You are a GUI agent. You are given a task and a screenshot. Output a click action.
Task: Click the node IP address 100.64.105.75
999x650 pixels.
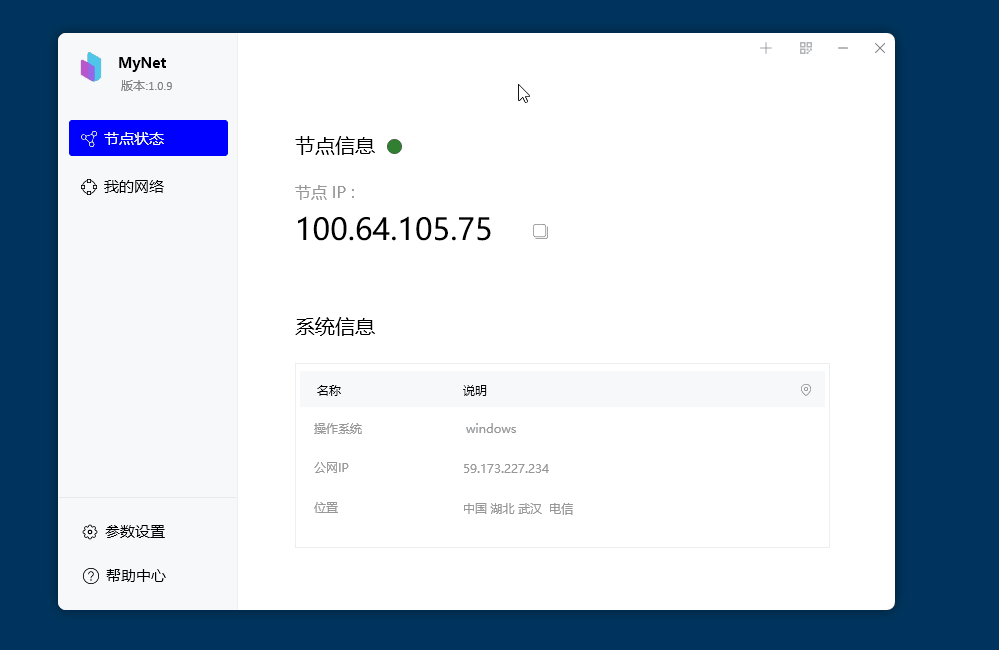click(x=393, y=230)
